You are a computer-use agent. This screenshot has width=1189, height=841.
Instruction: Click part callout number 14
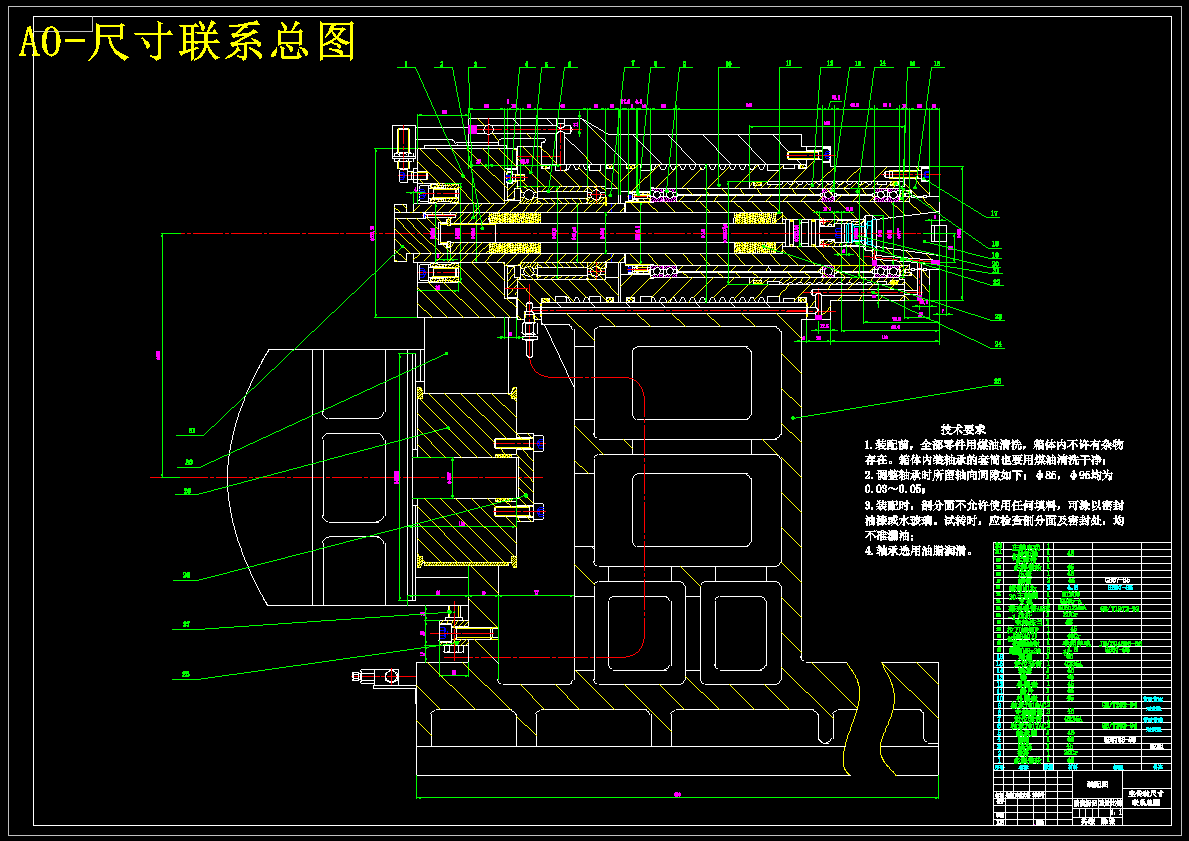[x=883, y=64]
